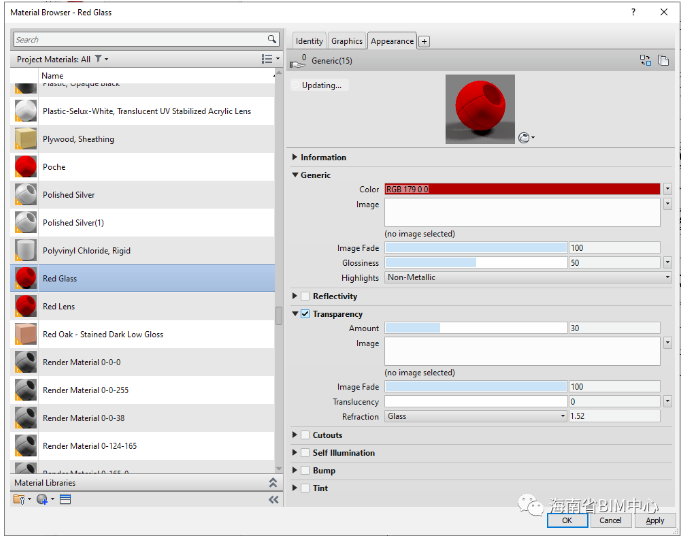This screenshot has height=539, width=688.
Task: Open the Generic Image options dropdown arrow
Action: 669,205
